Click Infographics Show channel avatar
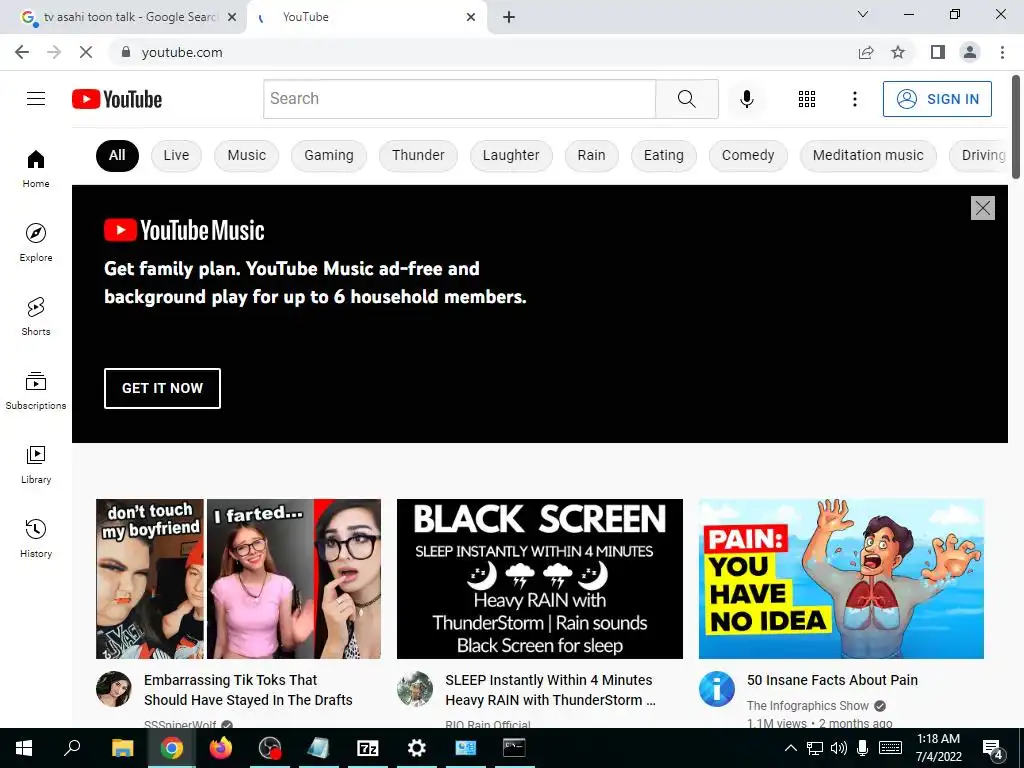1024x768 pixels. pos(716,689)
